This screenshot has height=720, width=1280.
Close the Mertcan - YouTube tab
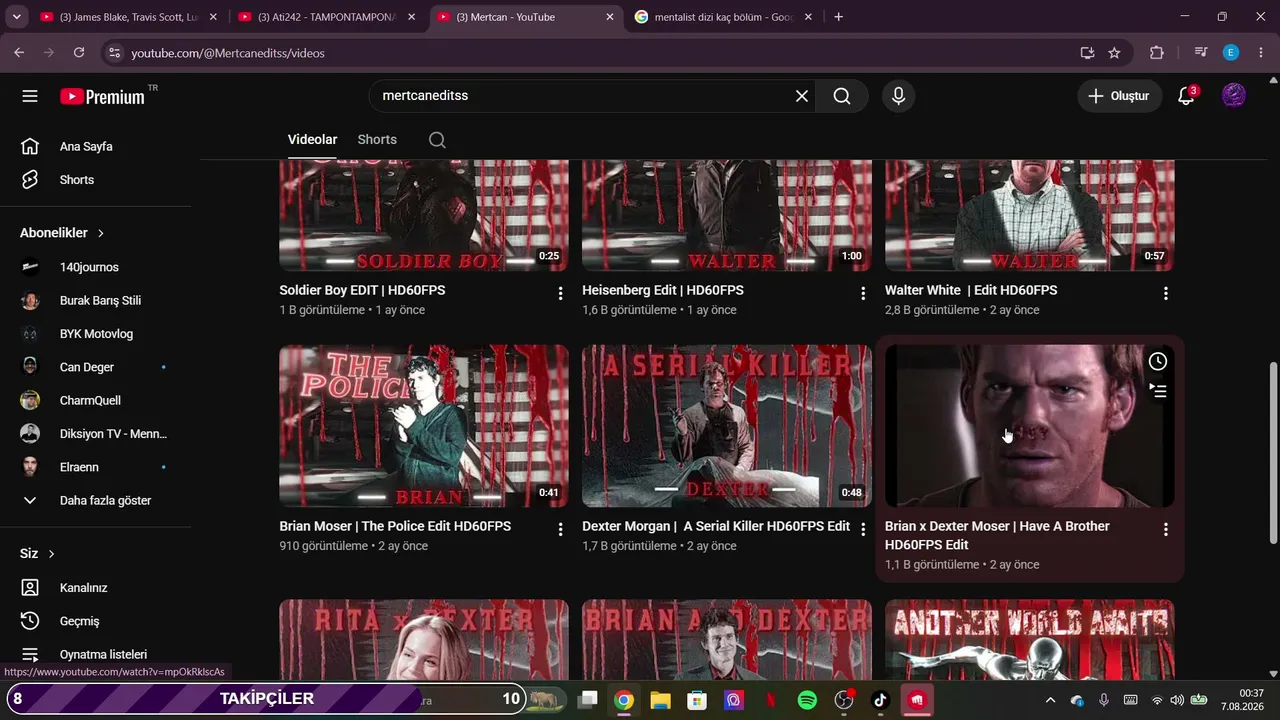pos(610,17)
